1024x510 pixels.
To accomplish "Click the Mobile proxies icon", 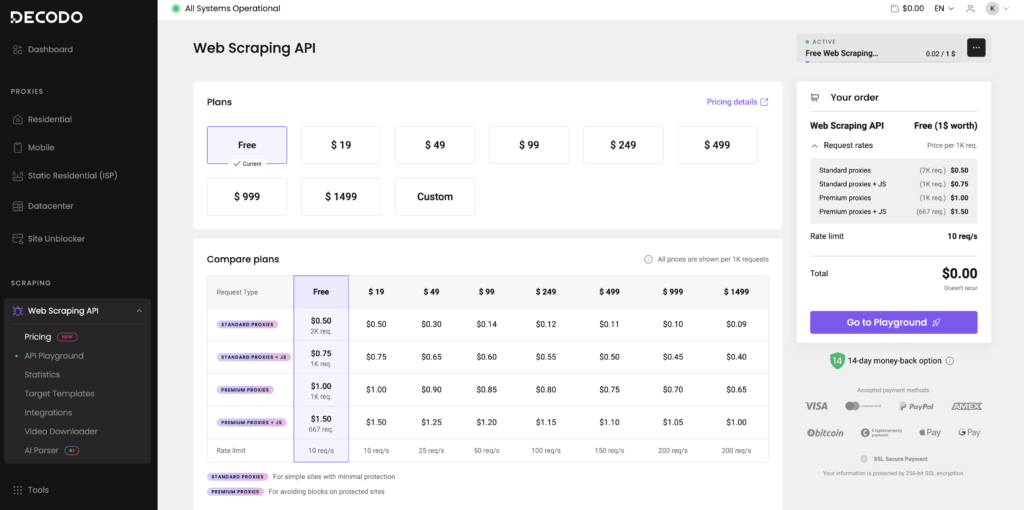I will [x=18, y=147].
